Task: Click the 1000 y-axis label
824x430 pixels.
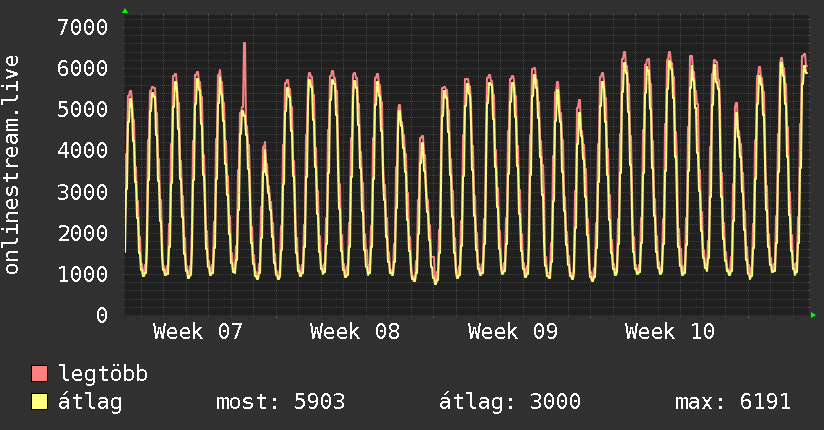Action: 83,274
